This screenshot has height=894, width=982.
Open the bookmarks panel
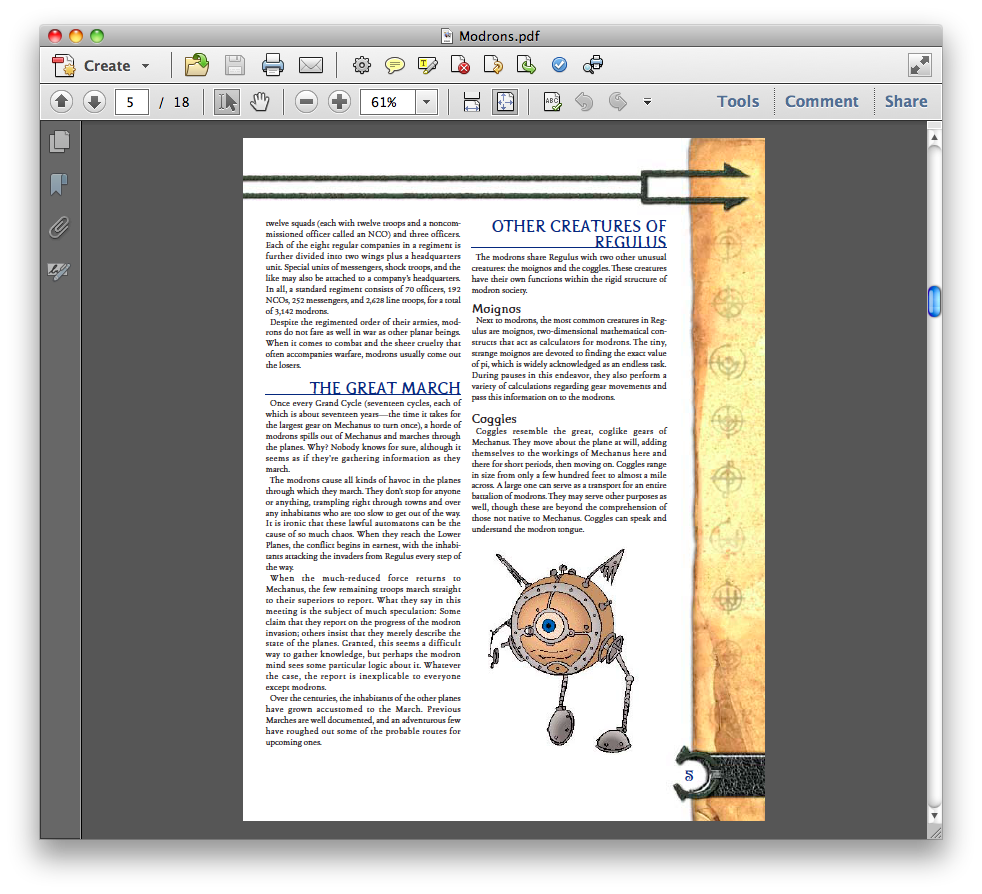[x=59, y=185]
